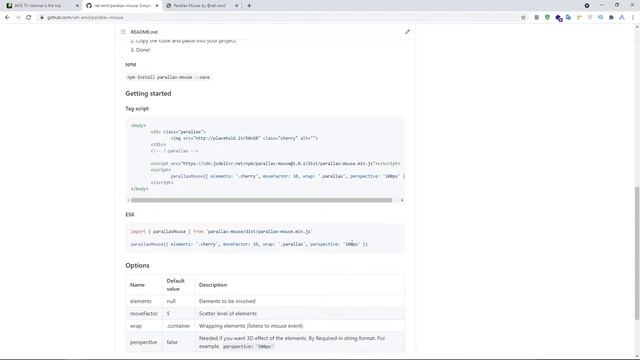Click 'Elements to be involved' description

pos(227,301)
